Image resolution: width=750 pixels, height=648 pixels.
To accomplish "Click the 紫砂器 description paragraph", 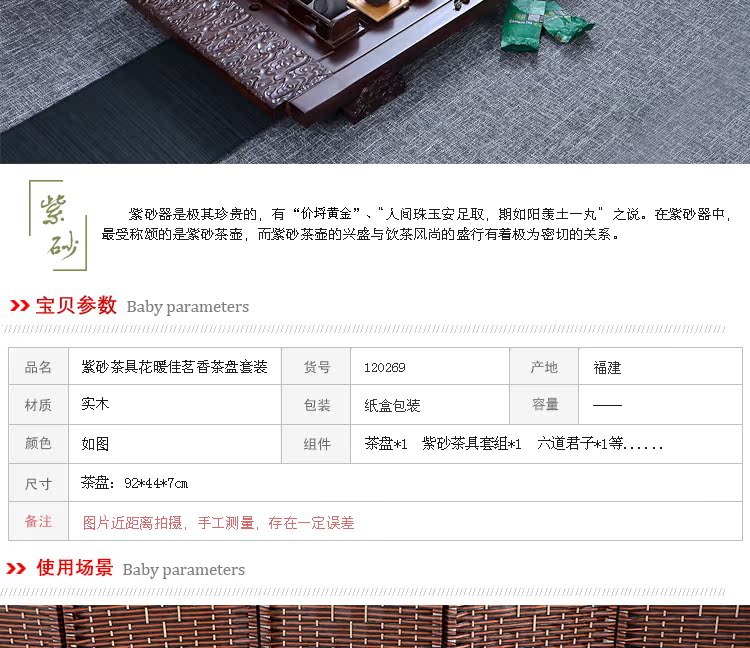I will 416,224.
